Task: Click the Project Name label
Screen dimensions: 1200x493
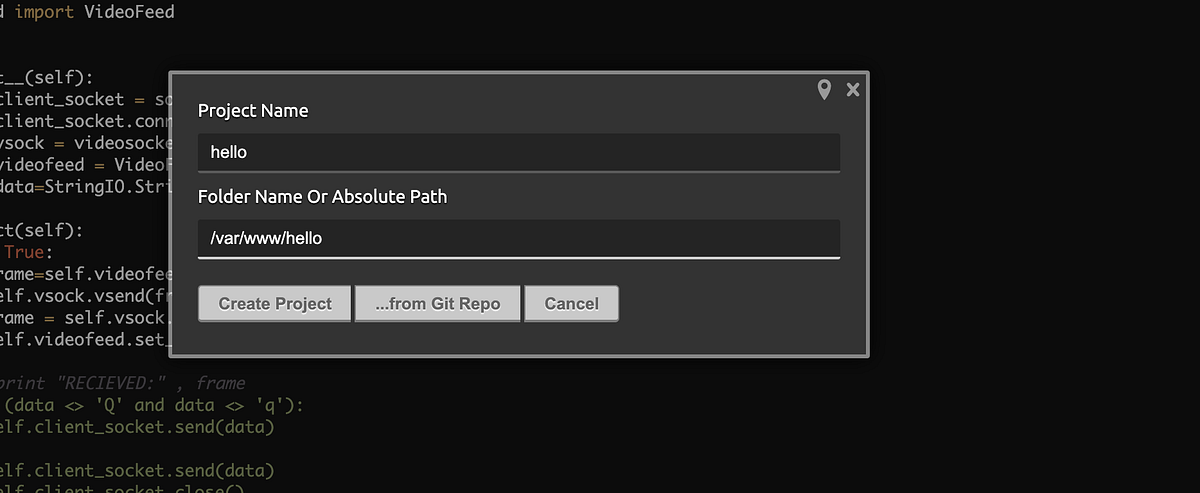Action: 253,111
